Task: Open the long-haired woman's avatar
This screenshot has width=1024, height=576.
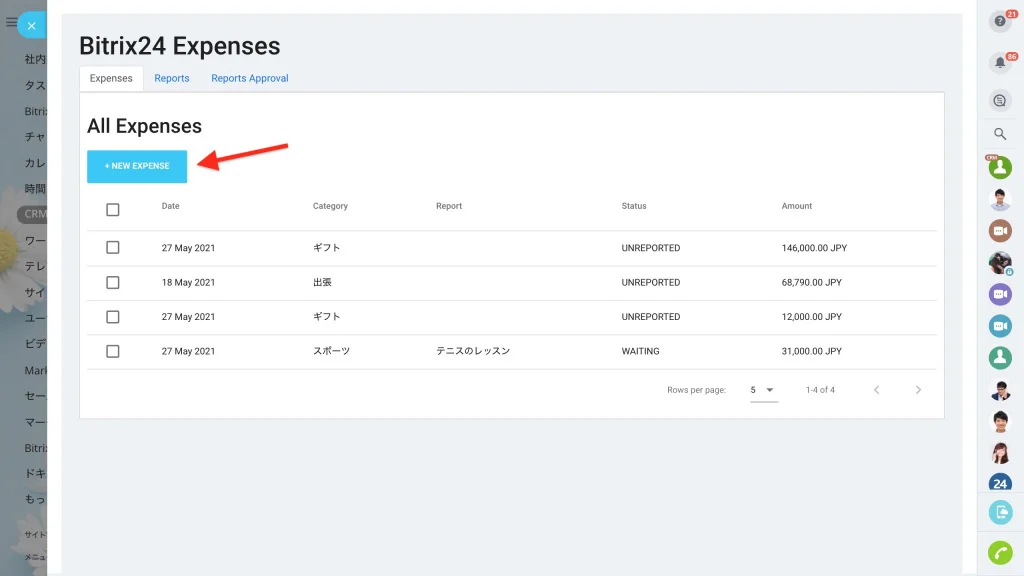Action: click(x=1000, y=453)
